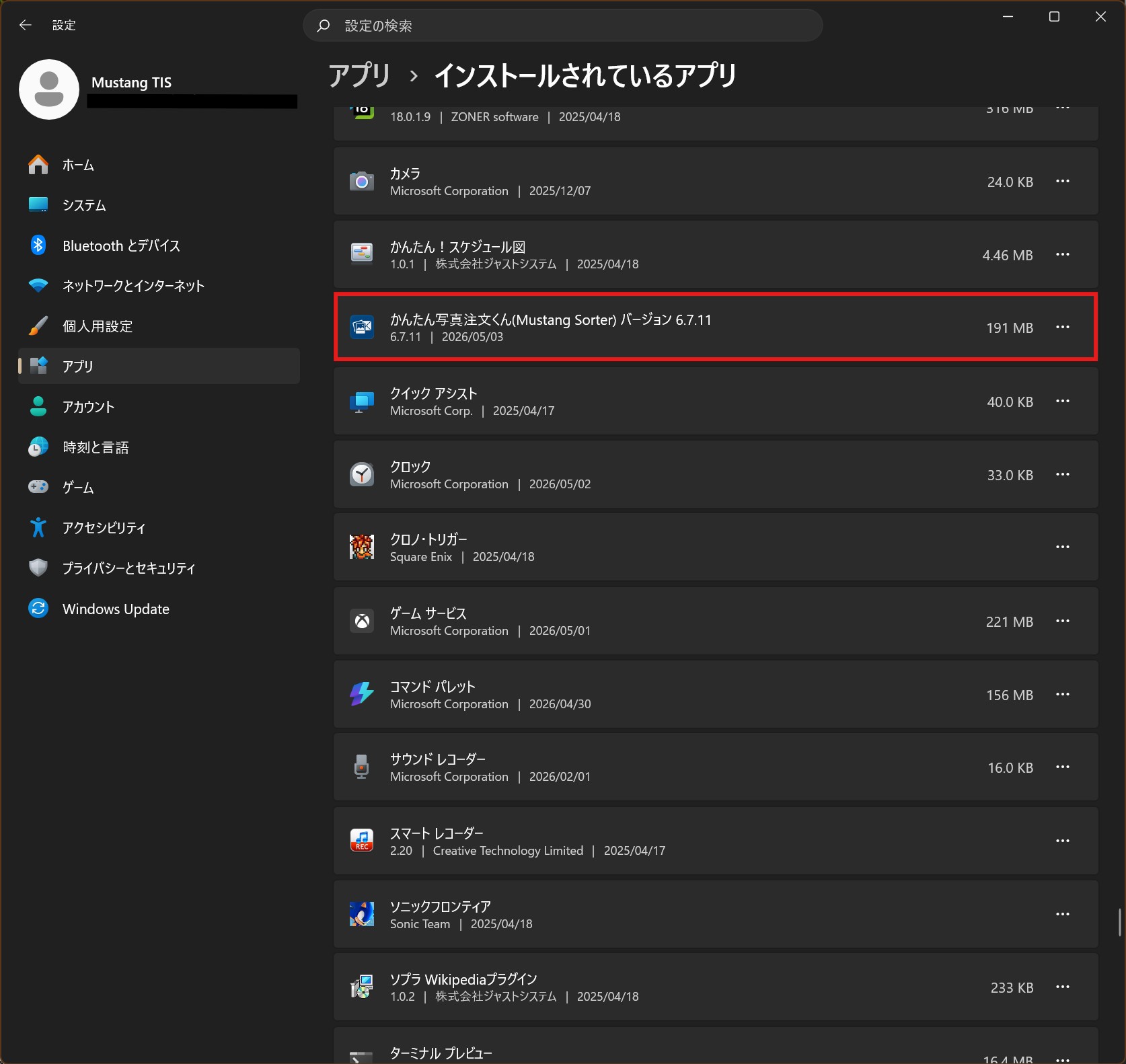Select 個人用設定 in the sidebar
This screenshot has height=1064, width=1126.
(x=159, y=326)
